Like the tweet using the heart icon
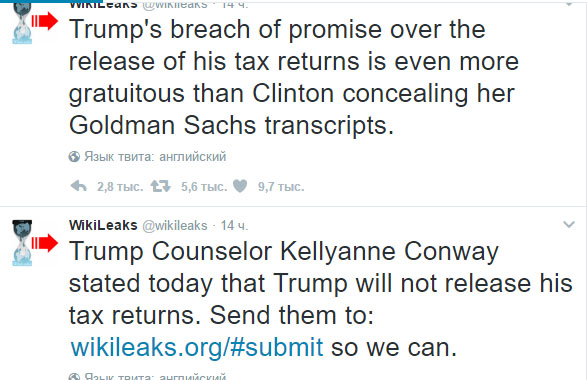The image size is (587, 380). click(x=240, y=186)
